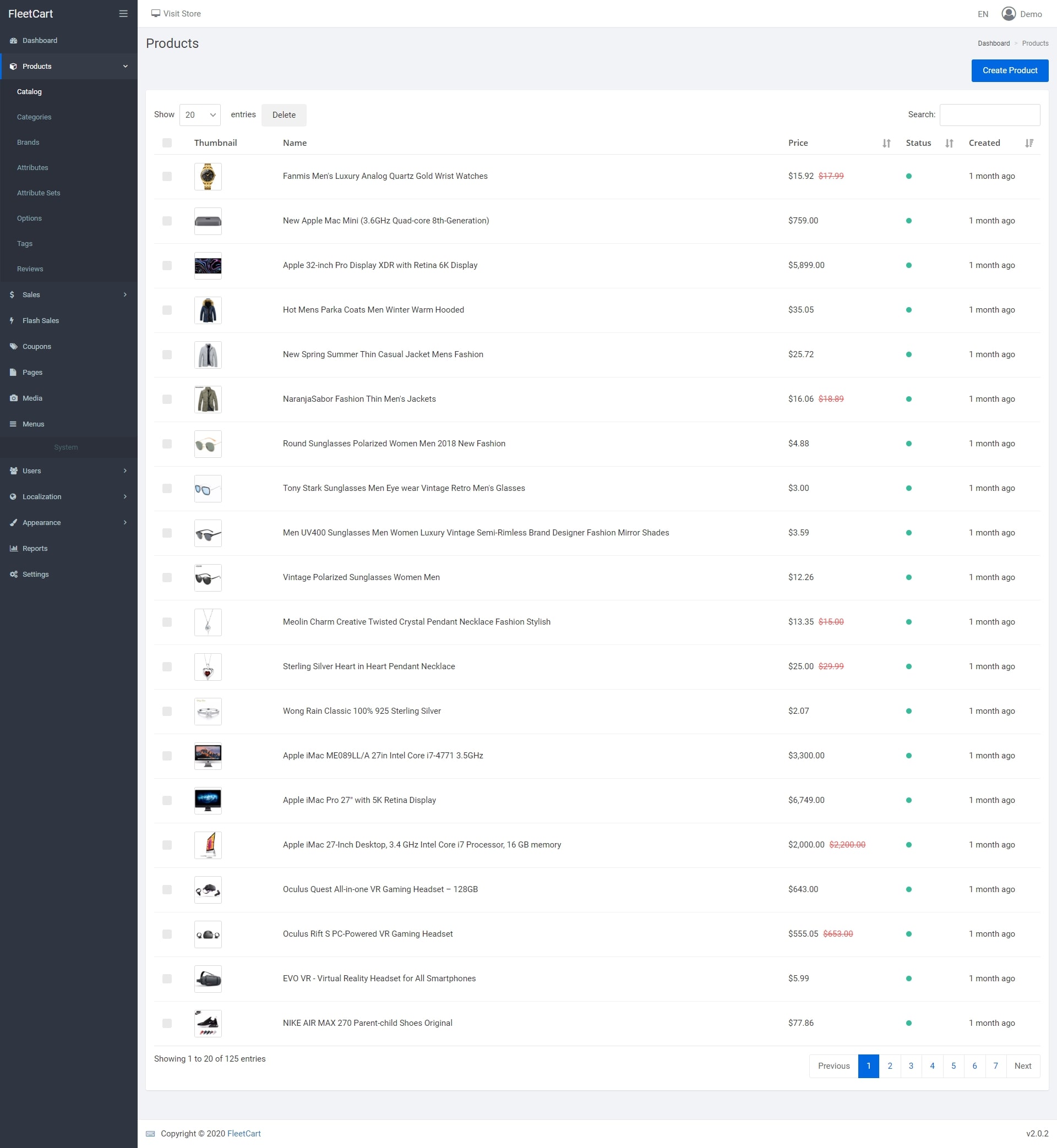Check the Fanmis Men's Luxury watch row checkbox
Image resolution: width=1057 pixels, height=1148 pixels.
[x=167, y=176]
